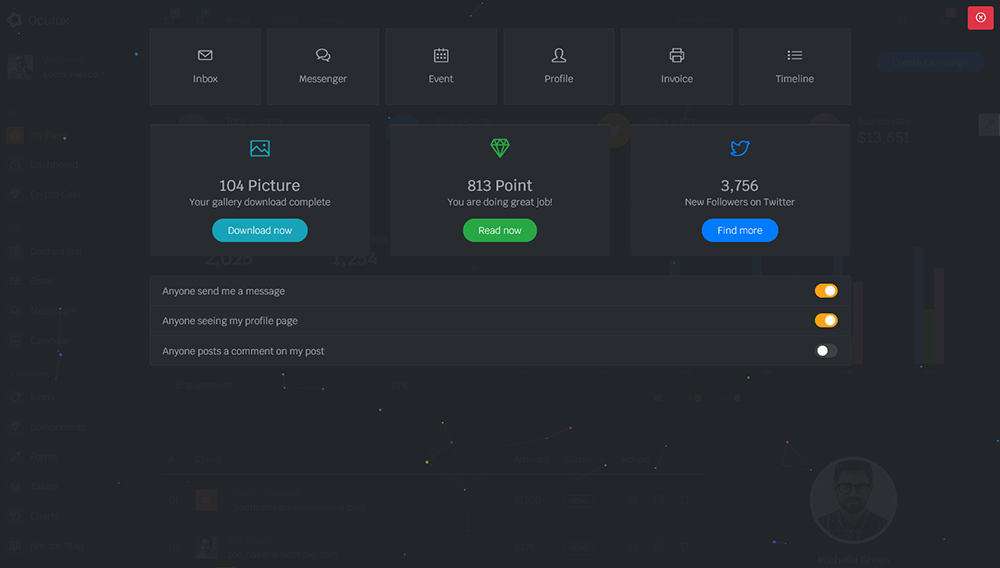Click the Twitter bird icon

coord(740,148)
